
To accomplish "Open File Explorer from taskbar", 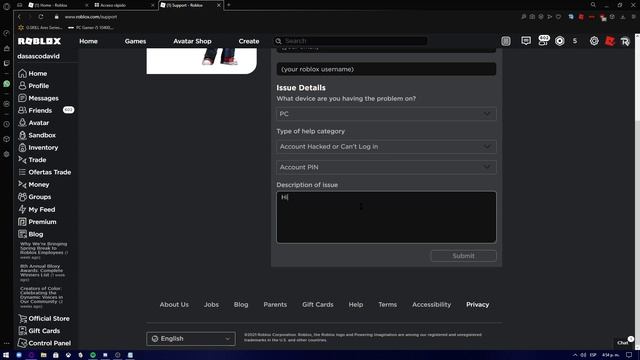I will coord(43,355).
